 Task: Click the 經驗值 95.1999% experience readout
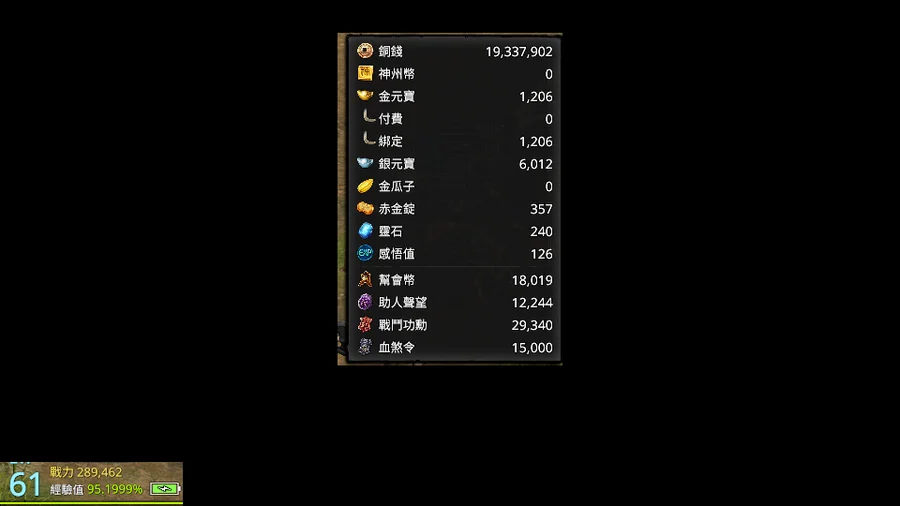pos(96,489)
